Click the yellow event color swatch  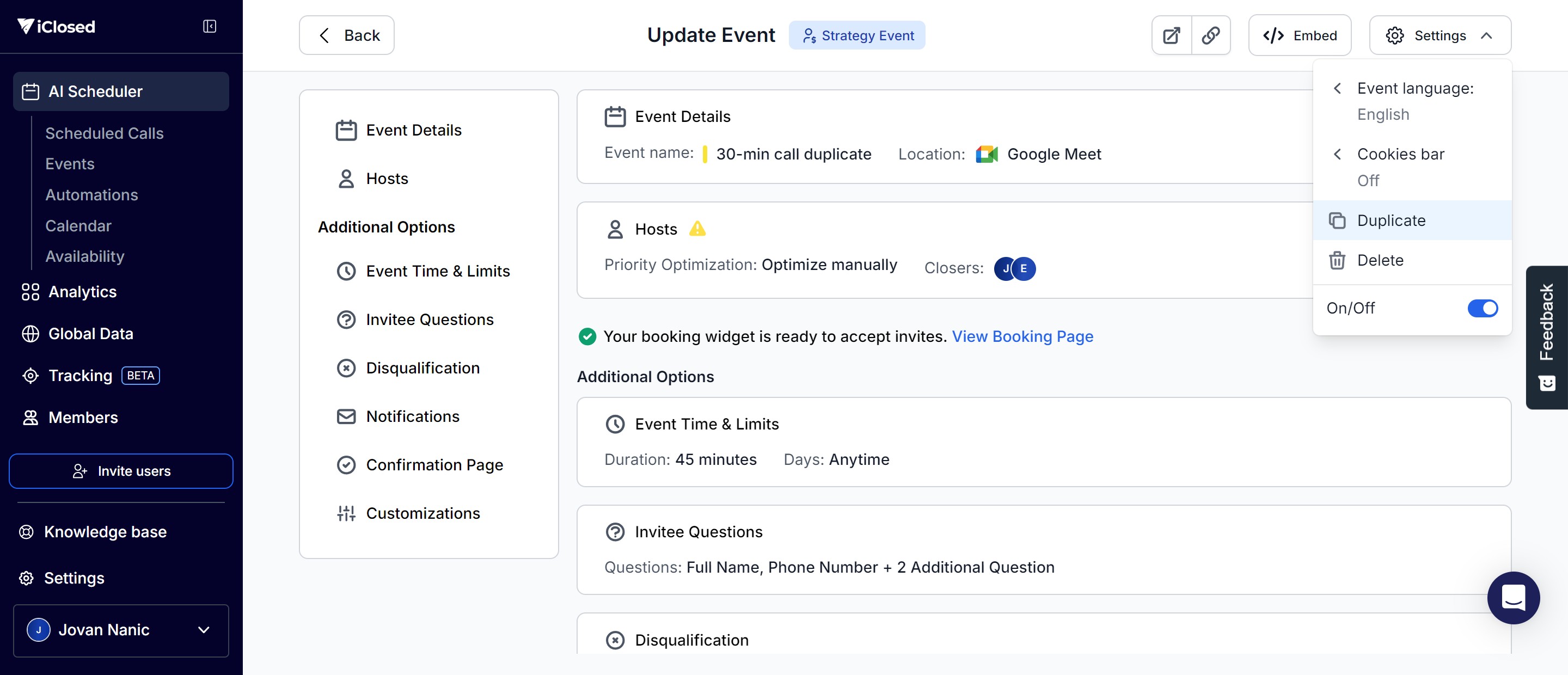705,154
